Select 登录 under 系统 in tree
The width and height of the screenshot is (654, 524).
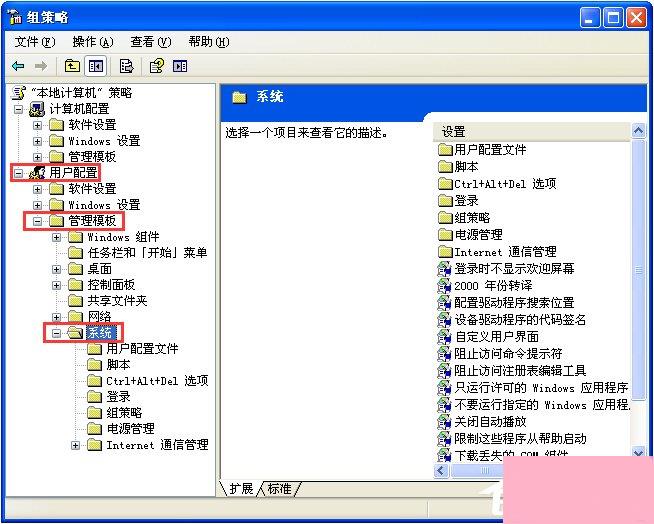coord(118,396)
